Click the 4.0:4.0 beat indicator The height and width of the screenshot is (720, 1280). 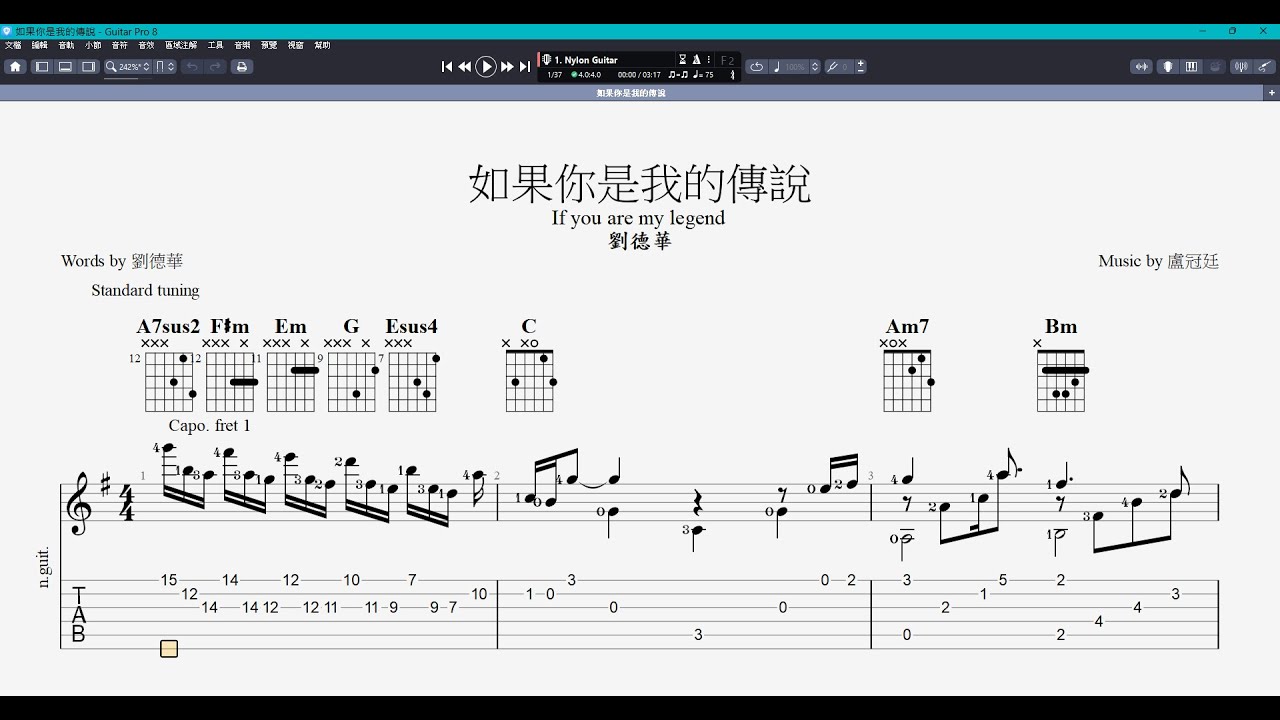tap(586, 75)
